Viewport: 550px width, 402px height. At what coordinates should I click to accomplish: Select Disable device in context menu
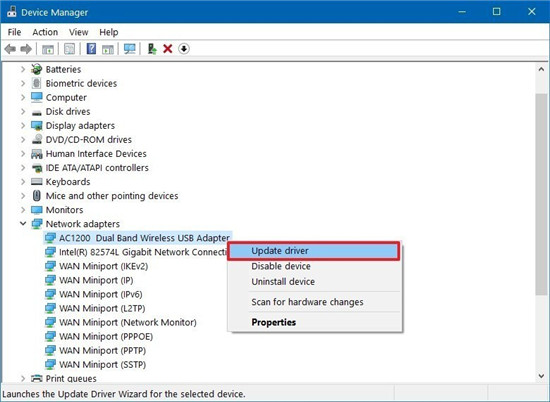click(x=281, y=266)
